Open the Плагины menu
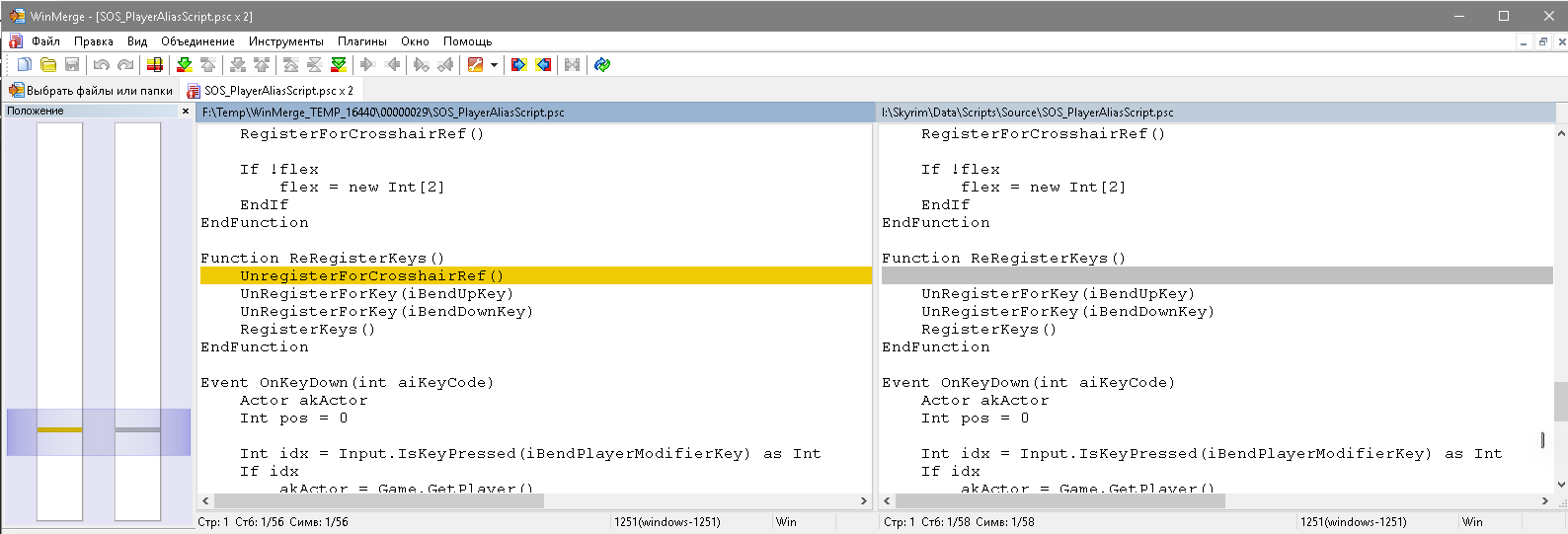The image size is (1568, 534). [x=361, y=41]
